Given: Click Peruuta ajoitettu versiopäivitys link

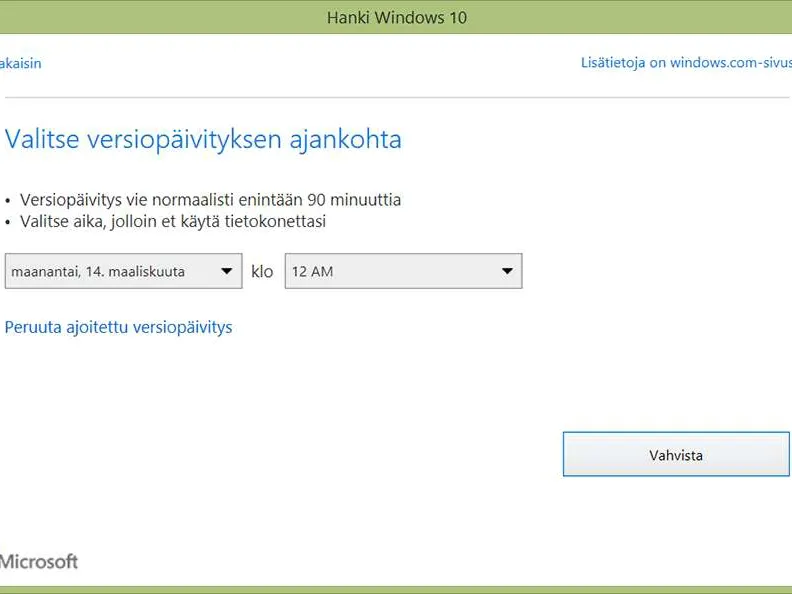Looking at the screenshot, I should 118,327.
